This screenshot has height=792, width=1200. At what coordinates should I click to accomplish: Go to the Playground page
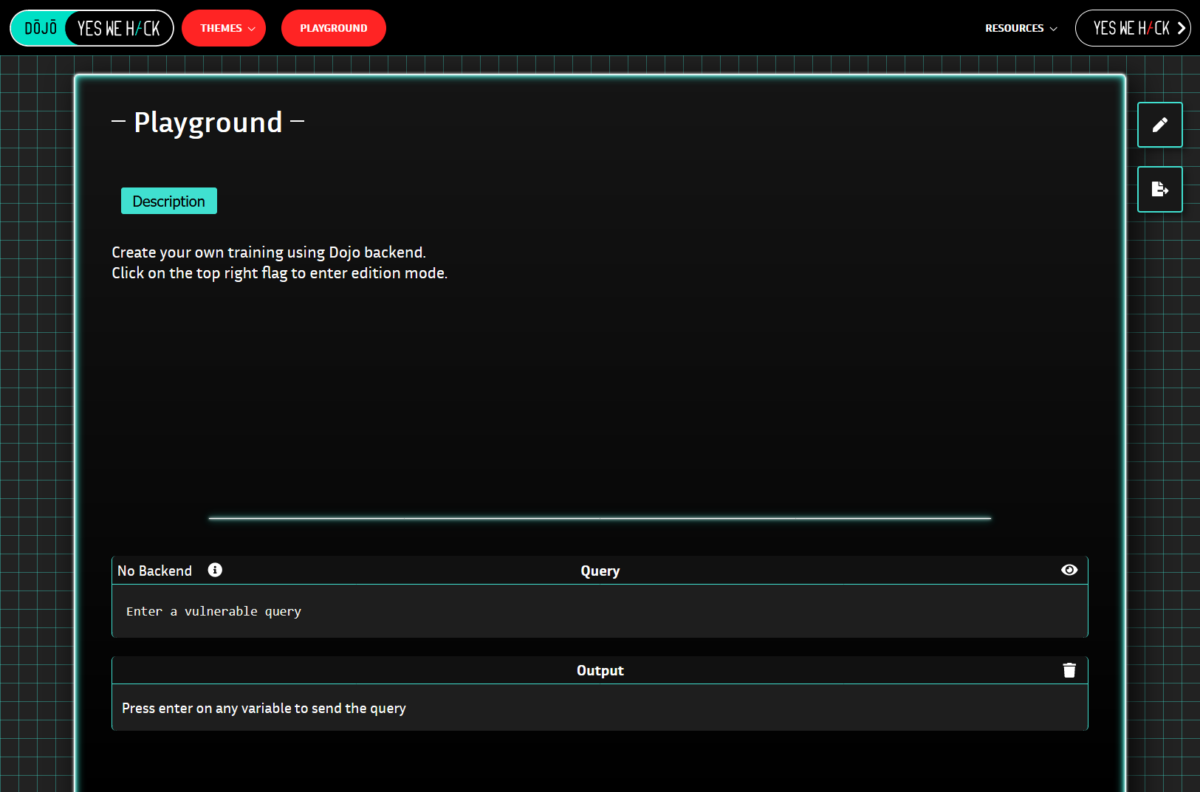333,28
